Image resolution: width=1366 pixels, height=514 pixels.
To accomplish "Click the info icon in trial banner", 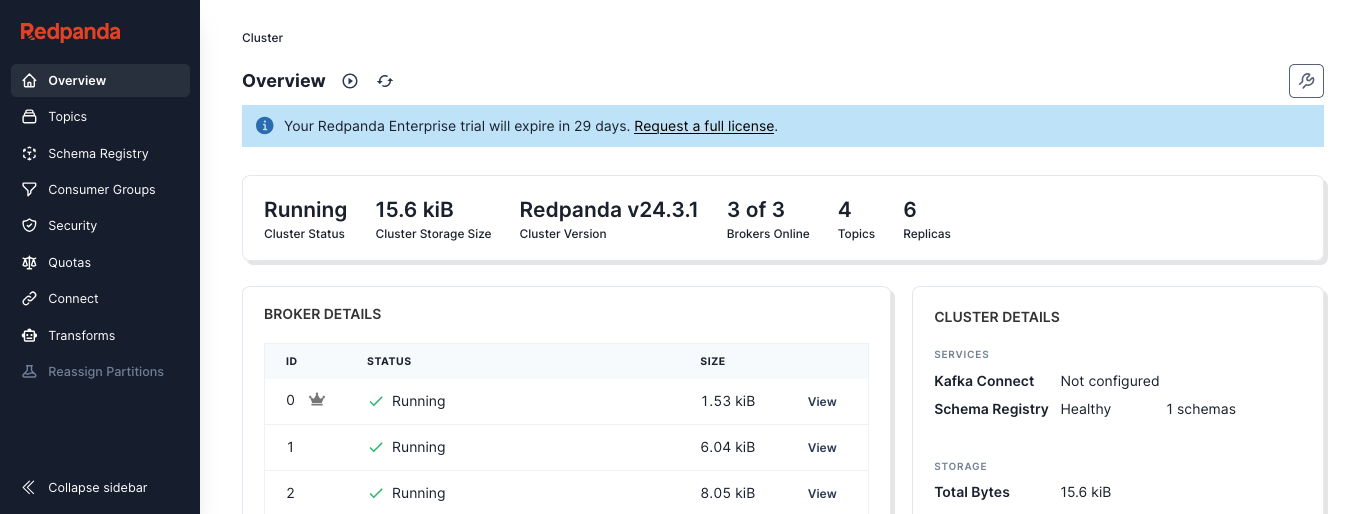I will tap(265, 126).
